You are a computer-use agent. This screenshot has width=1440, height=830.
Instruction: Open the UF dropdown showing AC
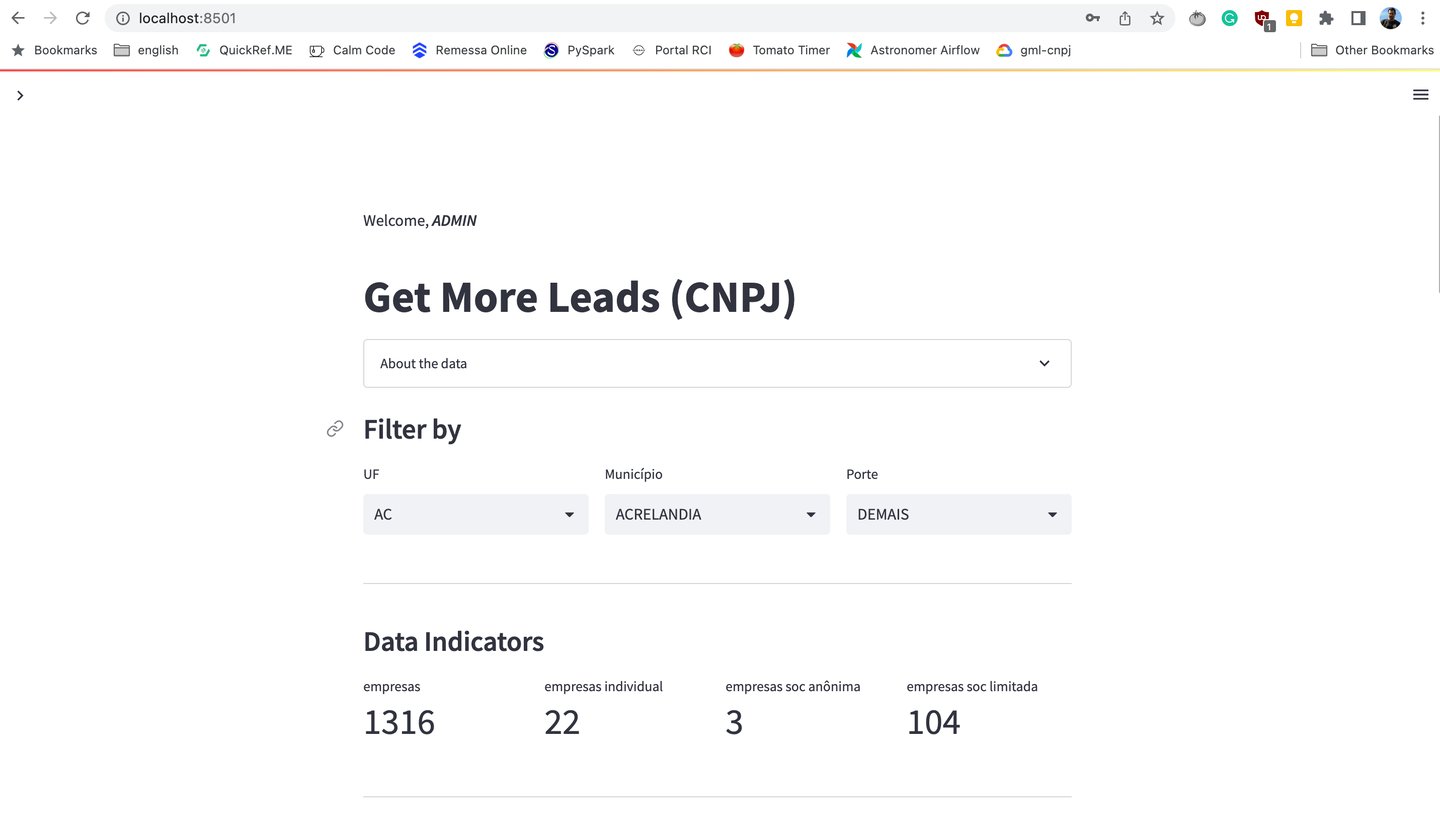(x=475, y=514)
